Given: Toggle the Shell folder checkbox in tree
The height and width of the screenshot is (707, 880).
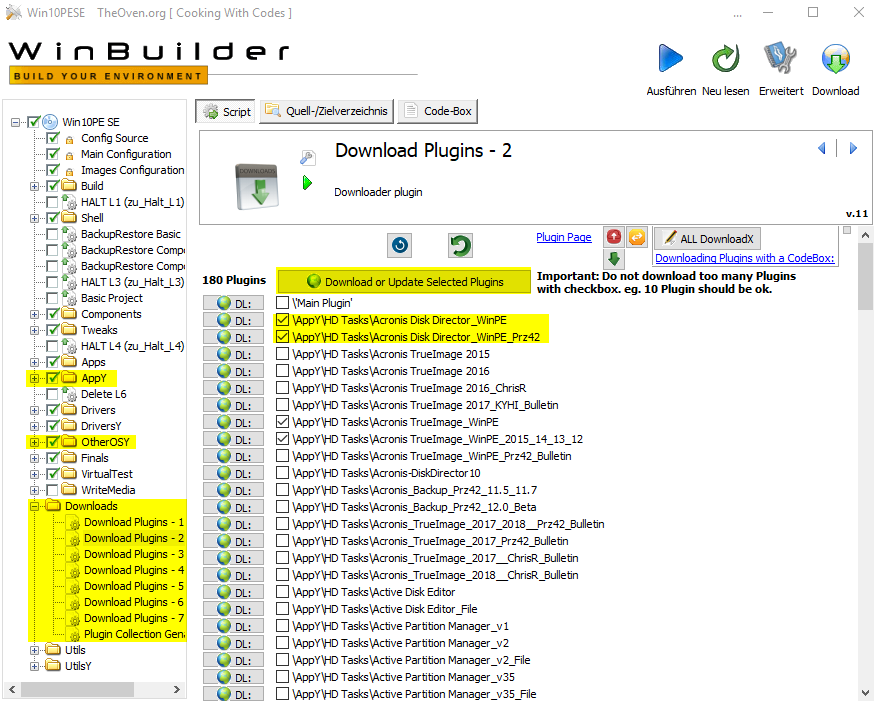Looking at the screenshot, I should (x=53, y=218).
